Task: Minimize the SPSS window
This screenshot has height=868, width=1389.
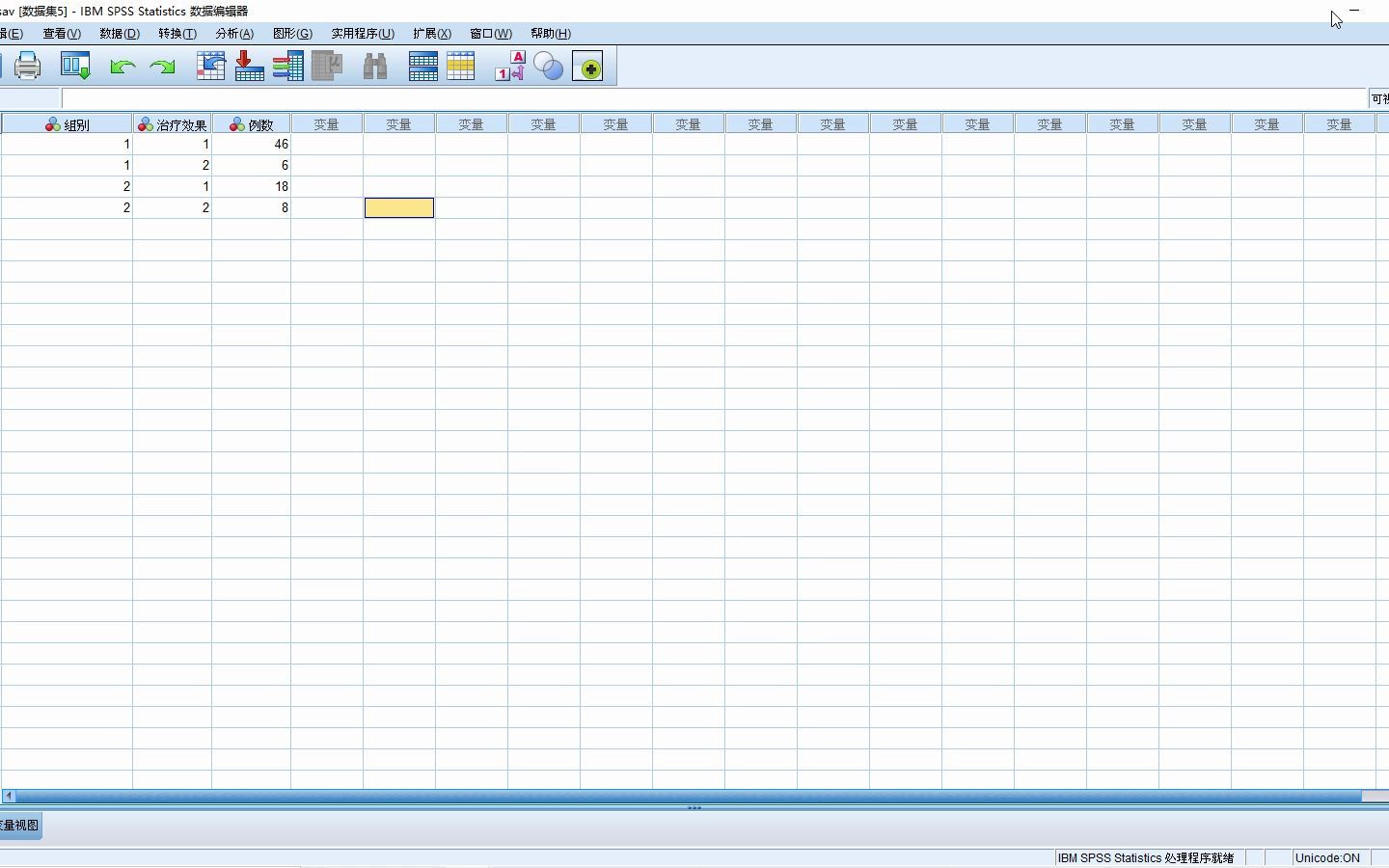Action: [x=1354, y=10]
